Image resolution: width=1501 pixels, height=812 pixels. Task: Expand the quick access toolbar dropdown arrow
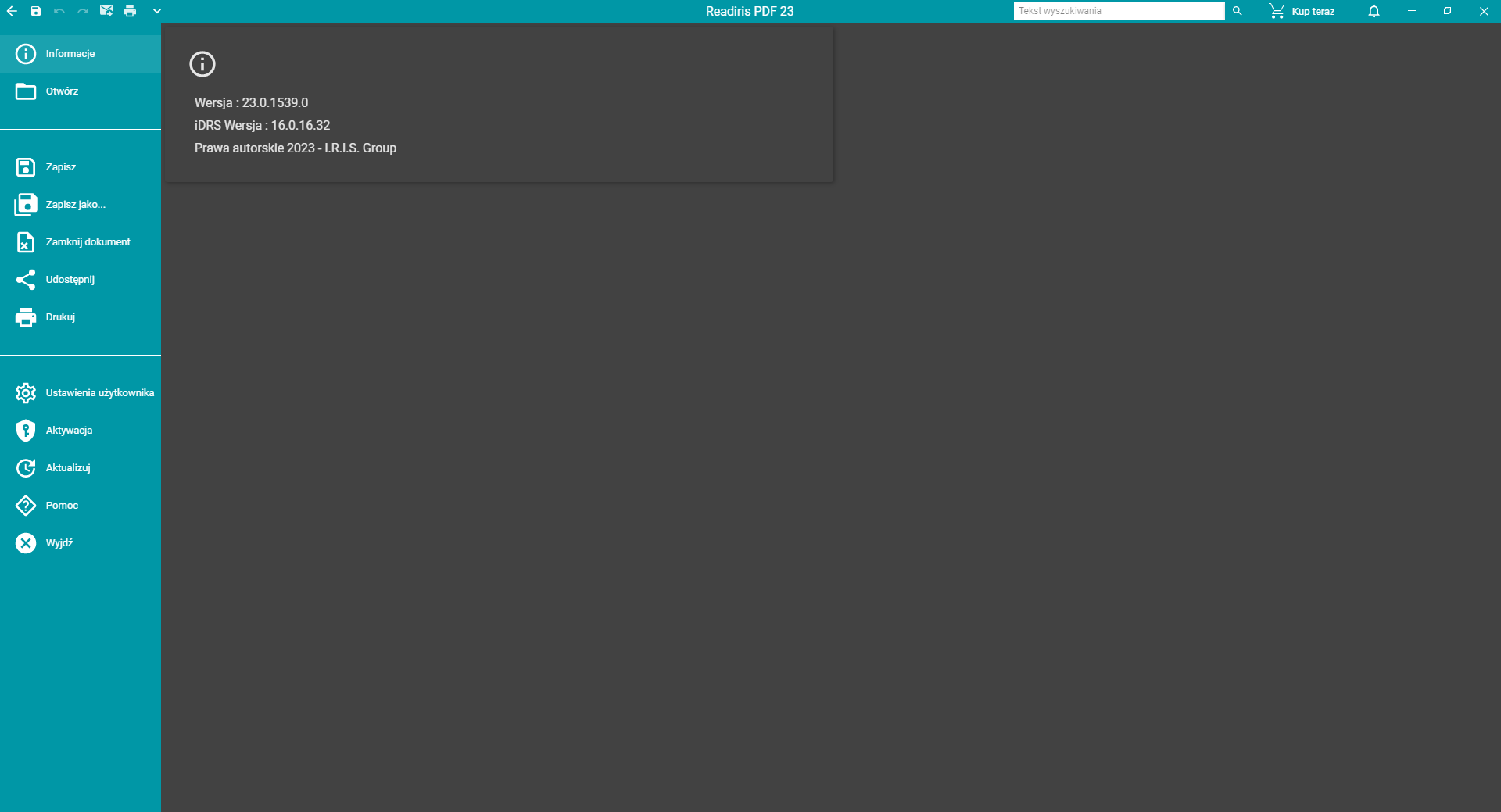(x=157, y=11)
